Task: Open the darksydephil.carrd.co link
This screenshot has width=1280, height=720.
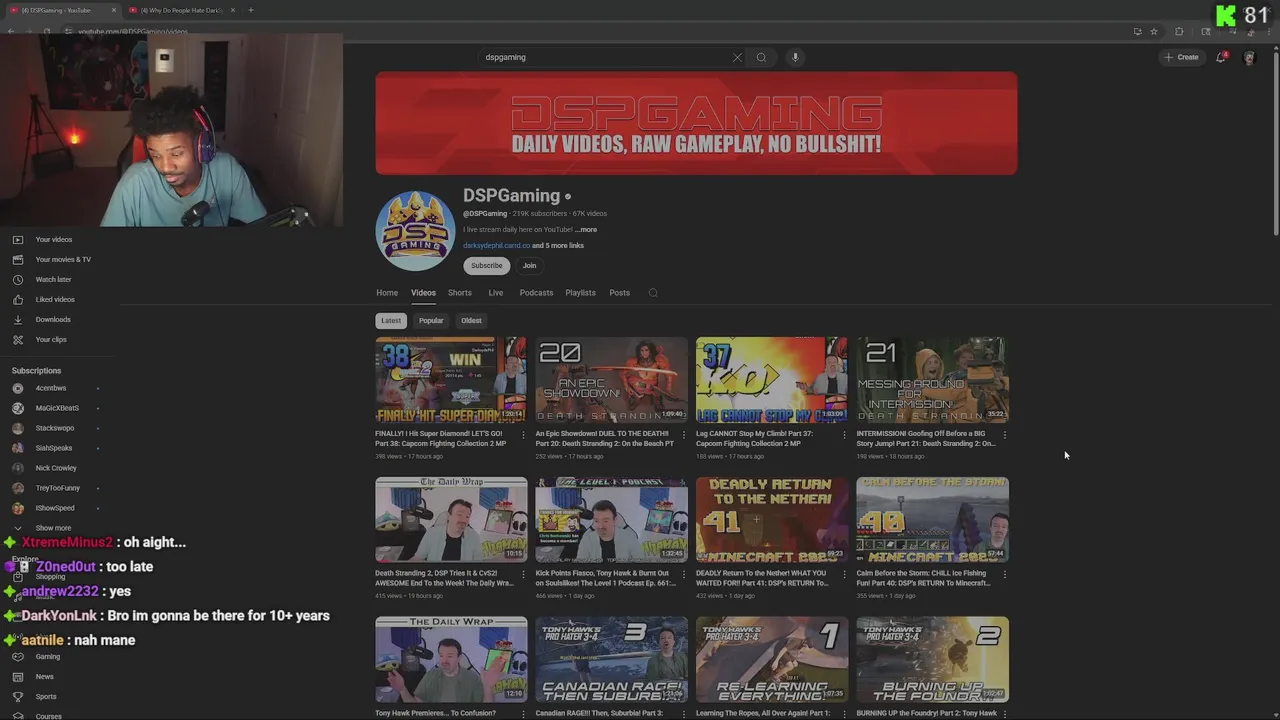Action: coord(496,246)
